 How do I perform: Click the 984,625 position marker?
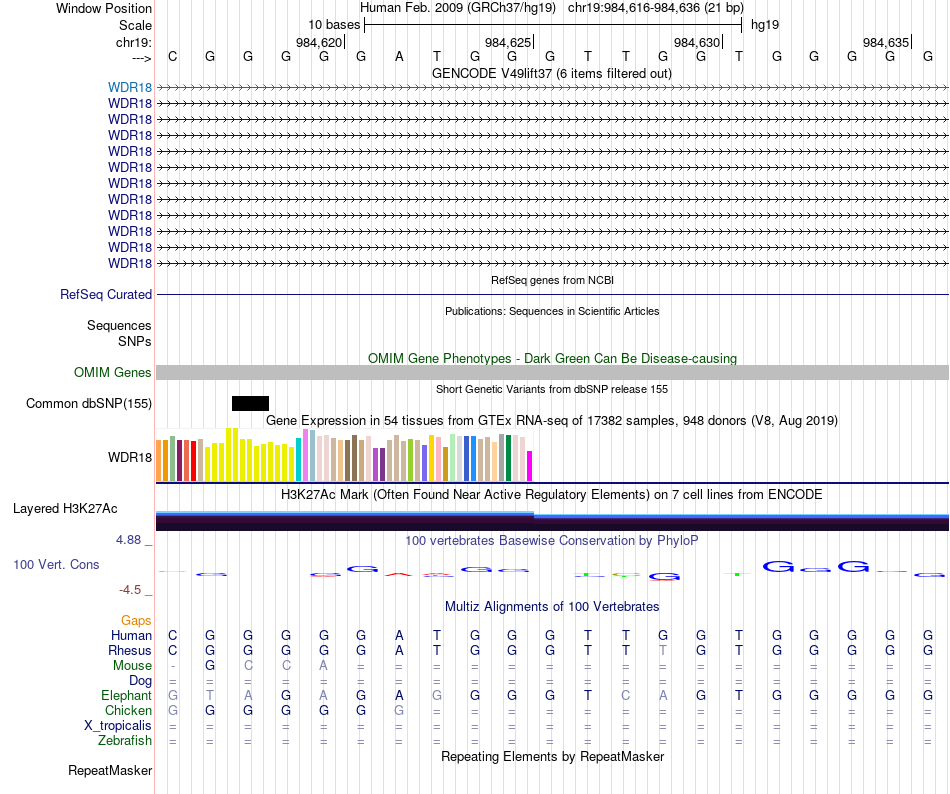tap(508, 42)
